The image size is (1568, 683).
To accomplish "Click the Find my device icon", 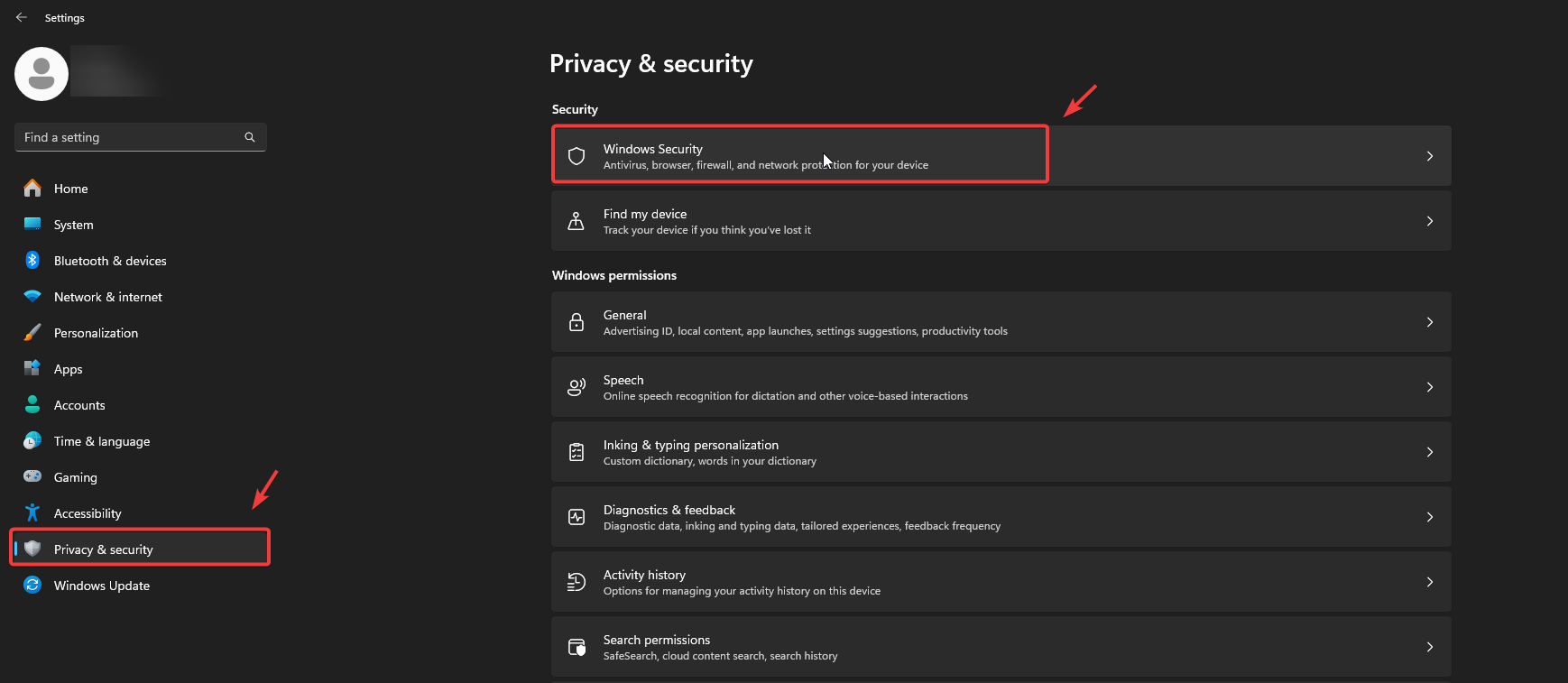I will pyautogui.click(x=576, y=221).
